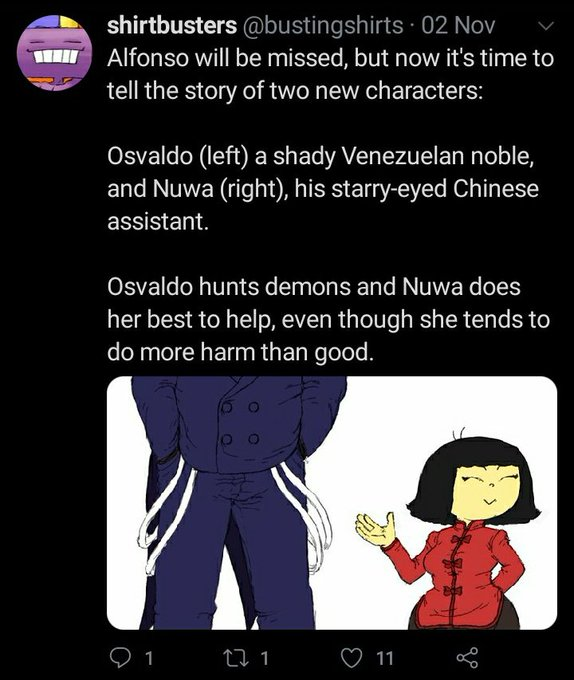
Task: Click the reply count number 1
Action: click(148, 658)
